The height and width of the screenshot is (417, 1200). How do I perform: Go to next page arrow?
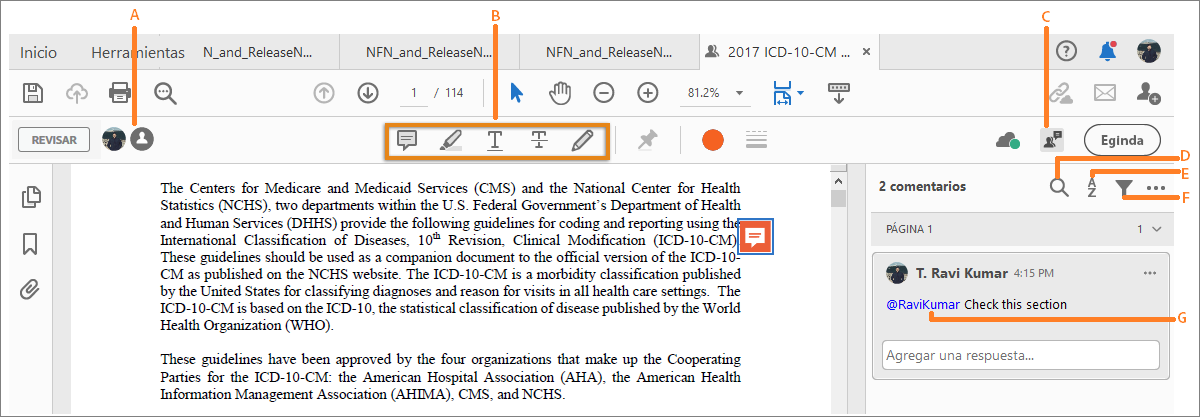368,93
